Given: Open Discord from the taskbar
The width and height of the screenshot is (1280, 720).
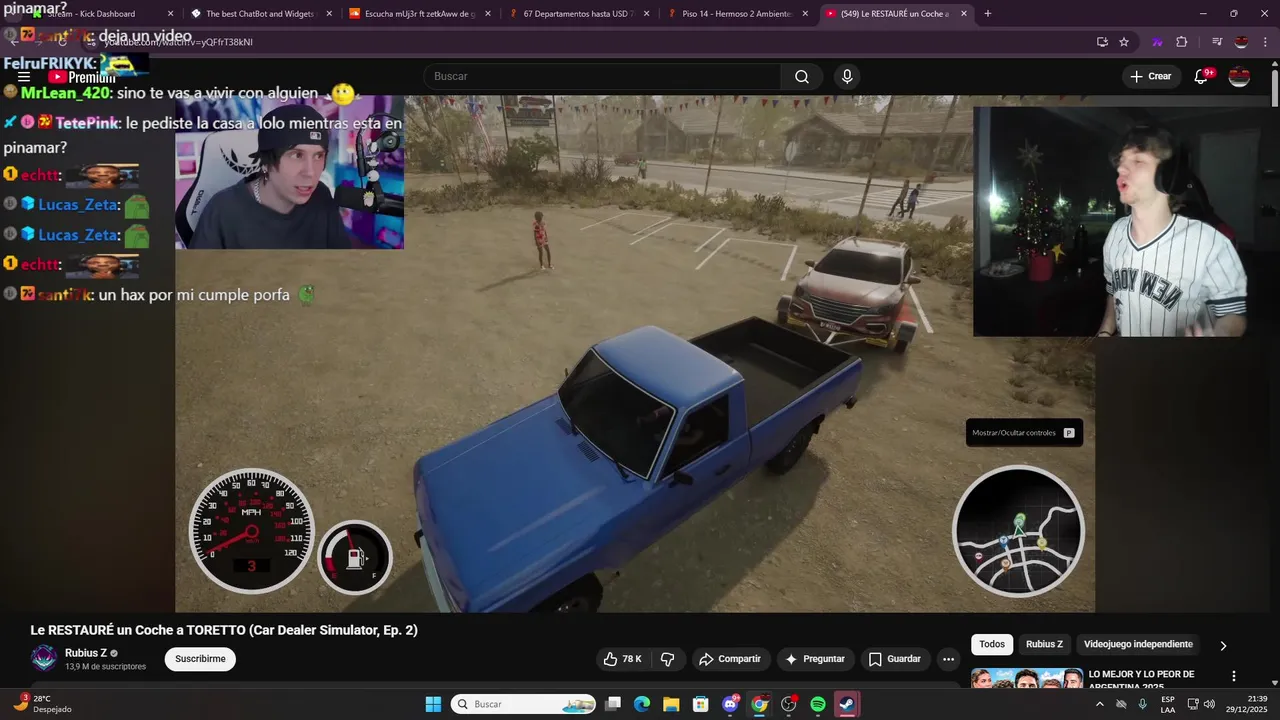Looking at the screenshot, I should (x=730, y=704).
